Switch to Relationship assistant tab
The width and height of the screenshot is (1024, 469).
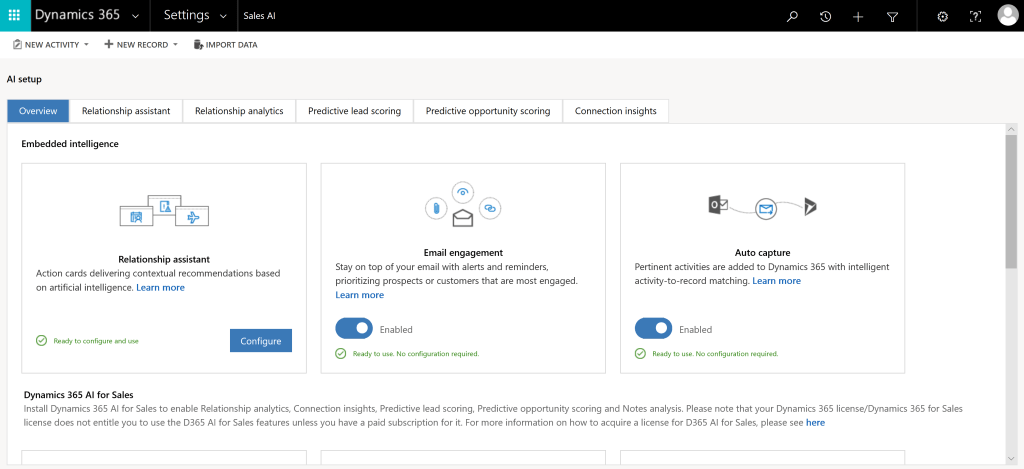click(x=126, y=110)
